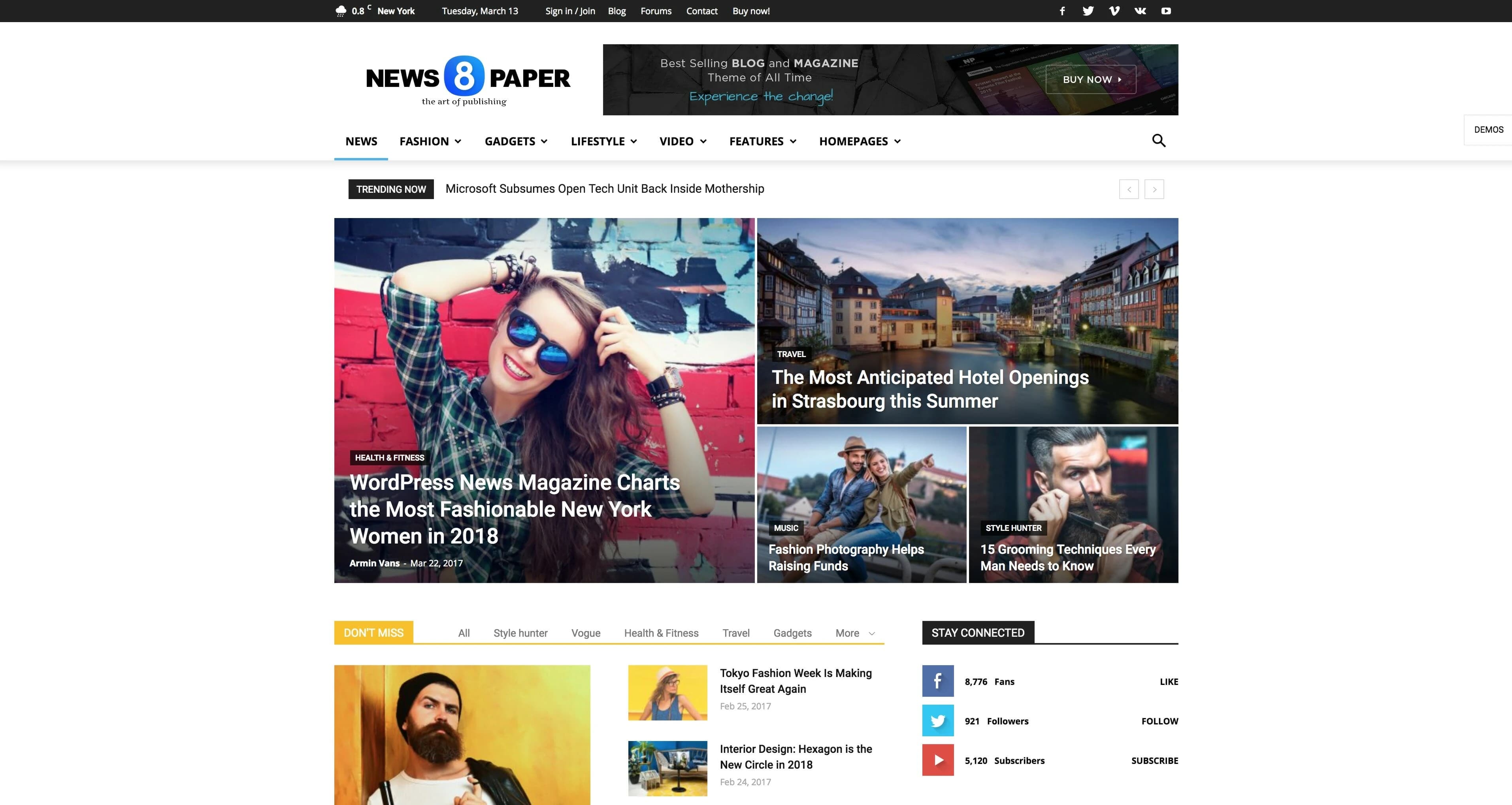Screen dimensions: 1512x805
Task: Open the search magnifier icon
Action: [x=1159, y=141]
